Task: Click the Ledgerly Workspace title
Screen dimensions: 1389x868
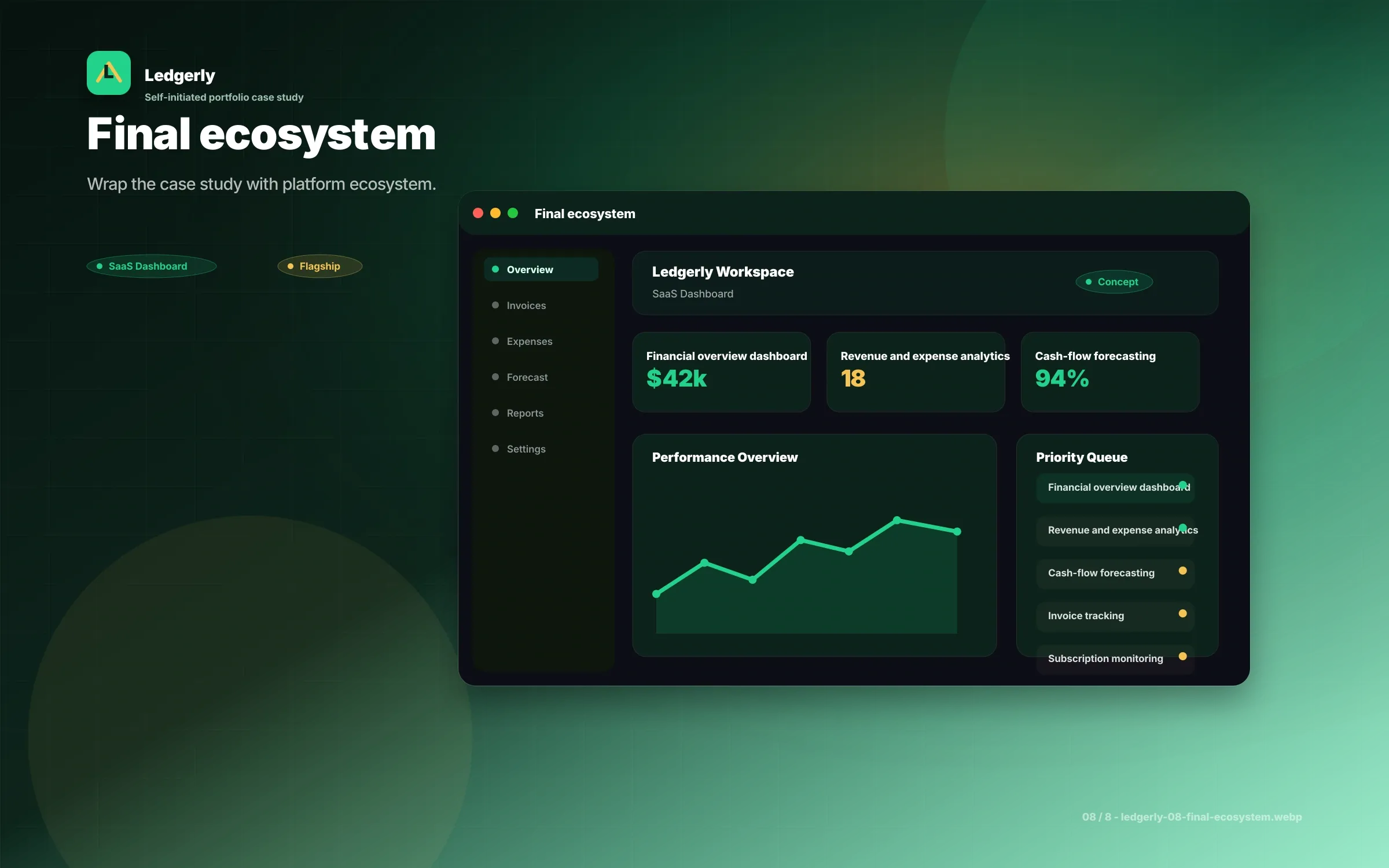Action: pyautogui.click(x=723, y=272)
